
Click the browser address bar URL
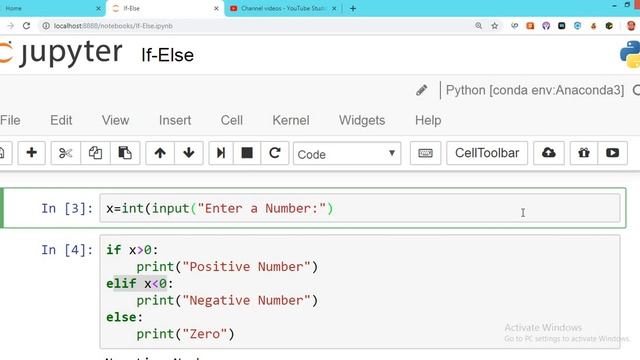click(113, 26)
